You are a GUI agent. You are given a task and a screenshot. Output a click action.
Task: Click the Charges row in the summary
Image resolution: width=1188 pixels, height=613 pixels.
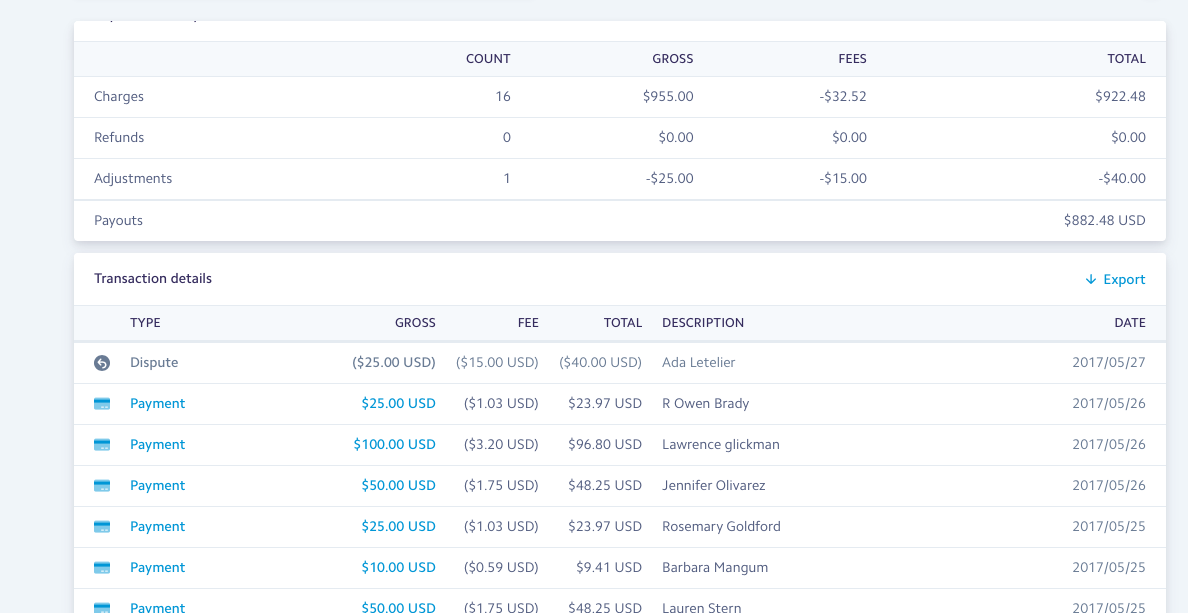pos(119,97)
